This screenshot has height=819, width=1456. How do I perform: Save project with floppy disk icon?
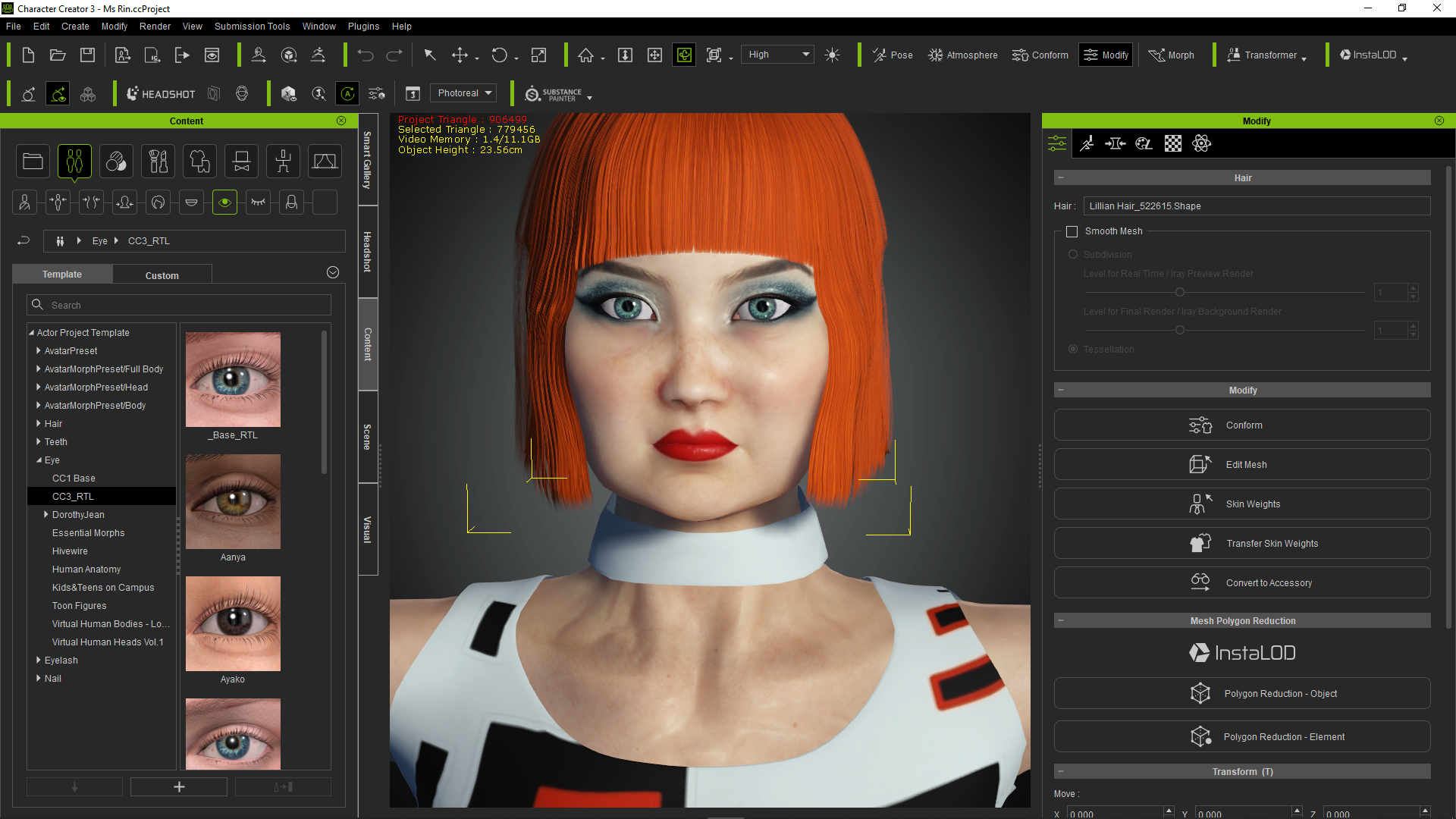click(x=88, y=55)
